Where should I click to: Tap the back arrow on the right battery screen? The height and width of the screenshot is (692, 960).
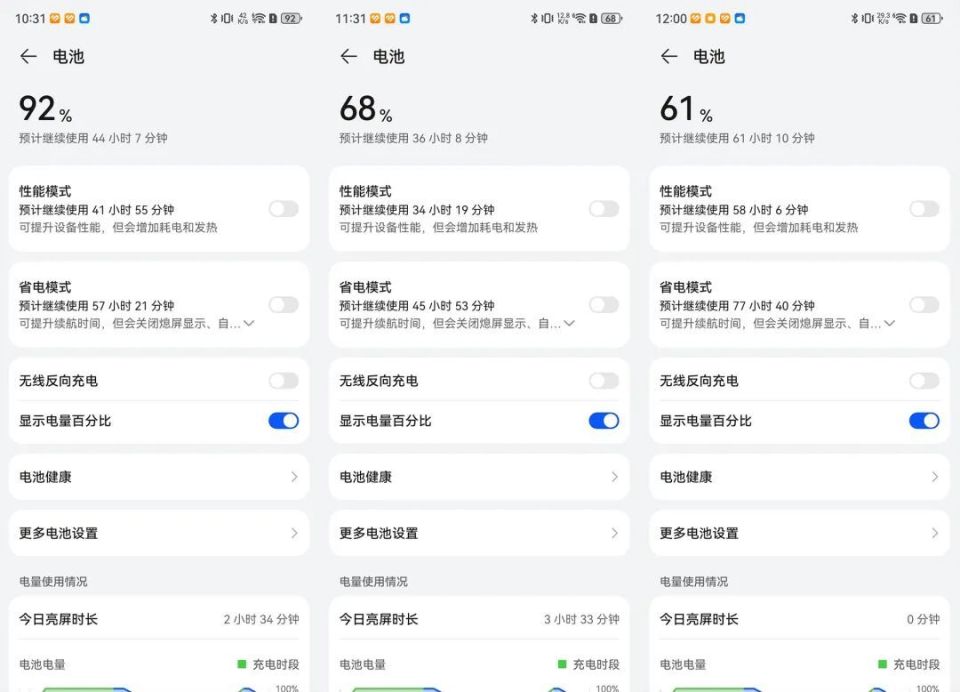coord(668,57)
